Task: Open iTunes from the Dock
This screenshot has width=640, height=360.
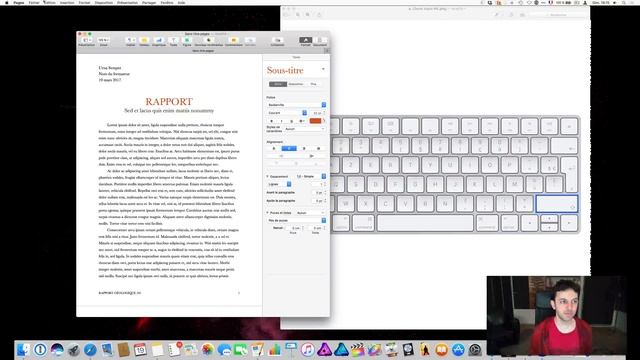Action: 308,350
